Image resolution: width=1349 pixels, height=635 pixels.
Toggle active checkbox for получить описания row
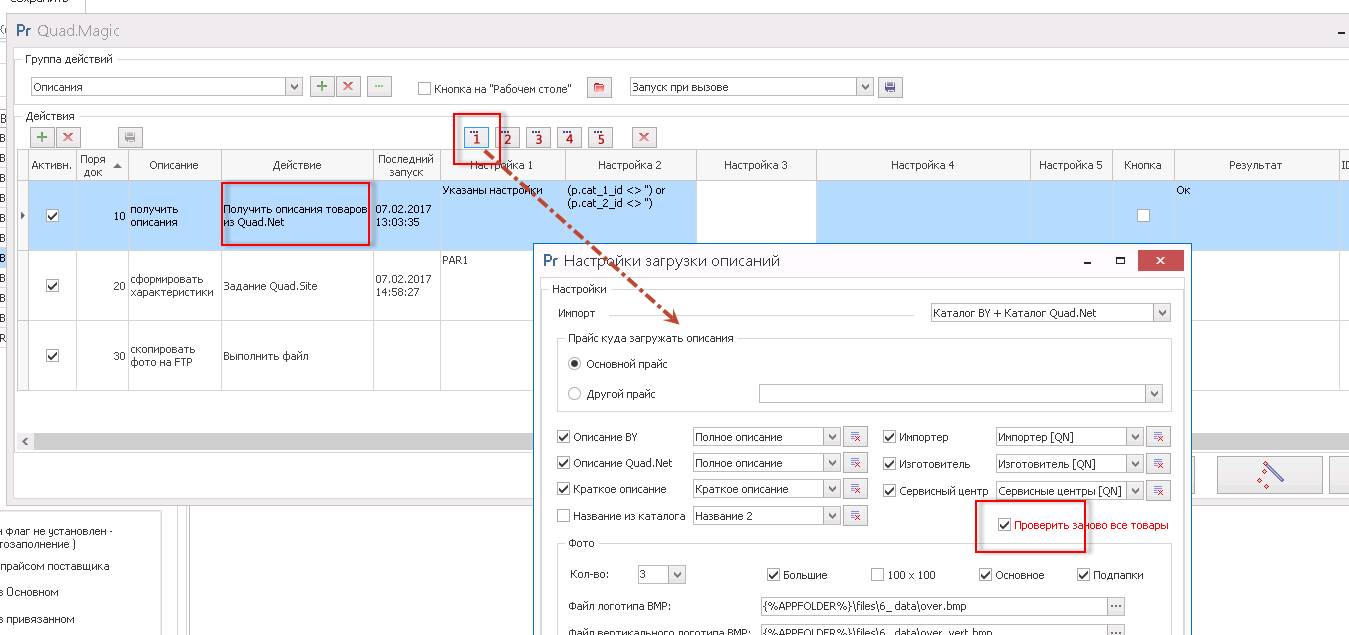(53, 215)
